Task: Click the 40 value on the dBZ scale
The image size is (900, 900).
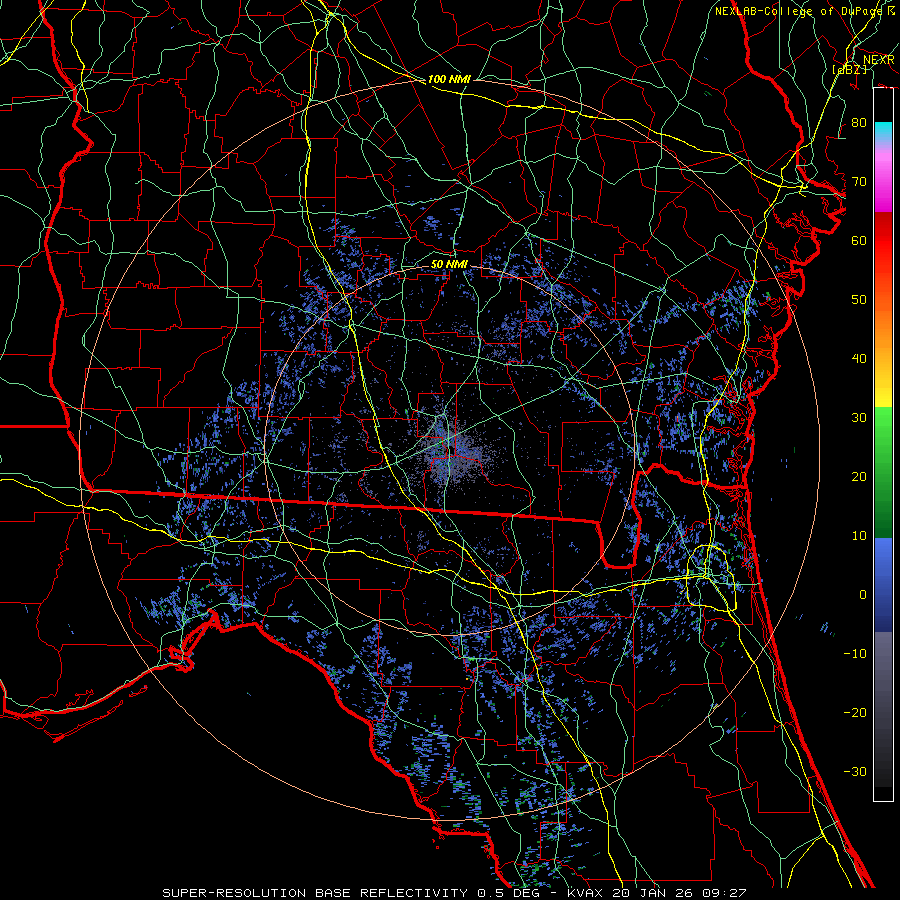Action: click(x=859, y=359)
